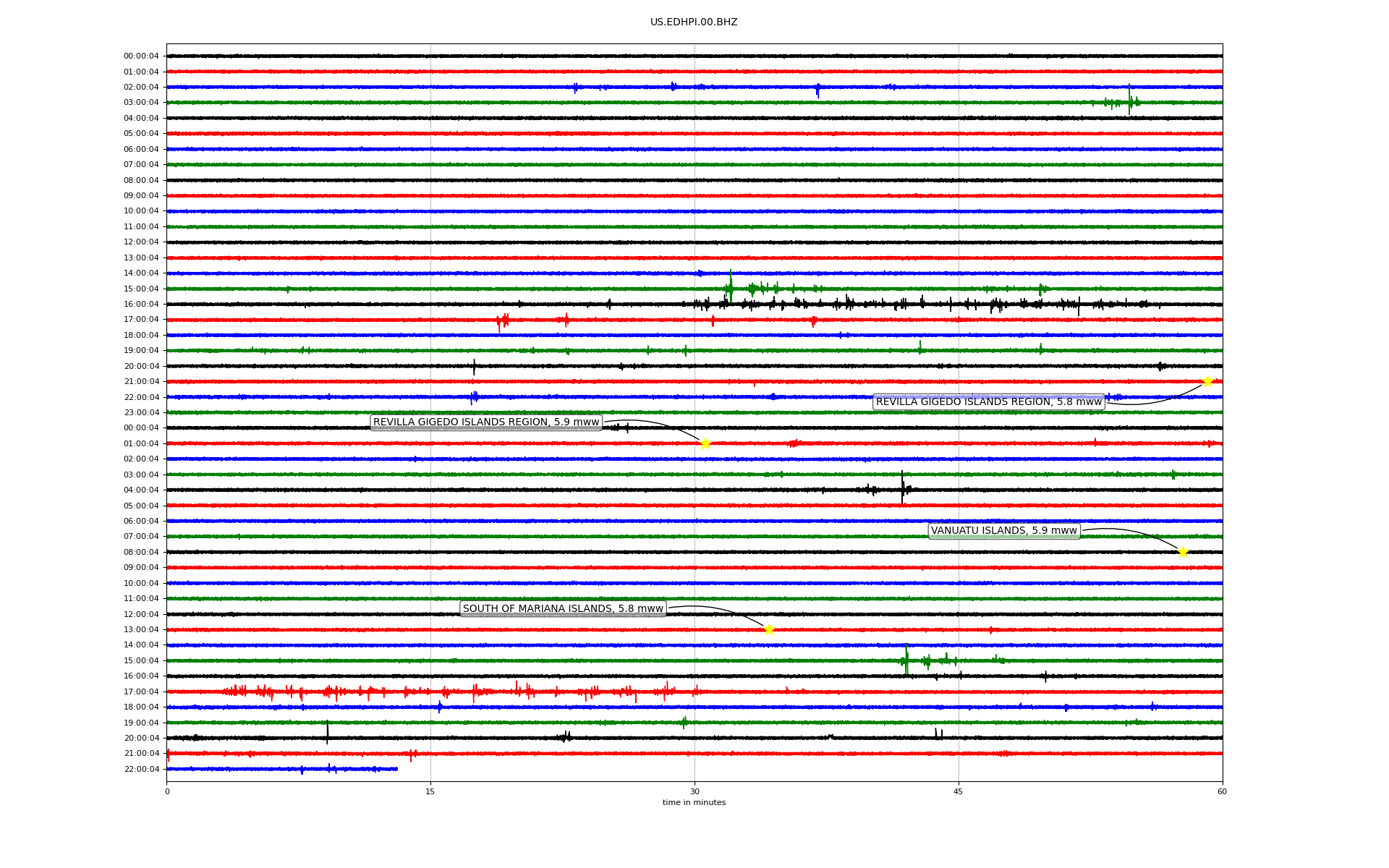
Task: Click the second 12:00:04 time label
Action: [141, 614]
